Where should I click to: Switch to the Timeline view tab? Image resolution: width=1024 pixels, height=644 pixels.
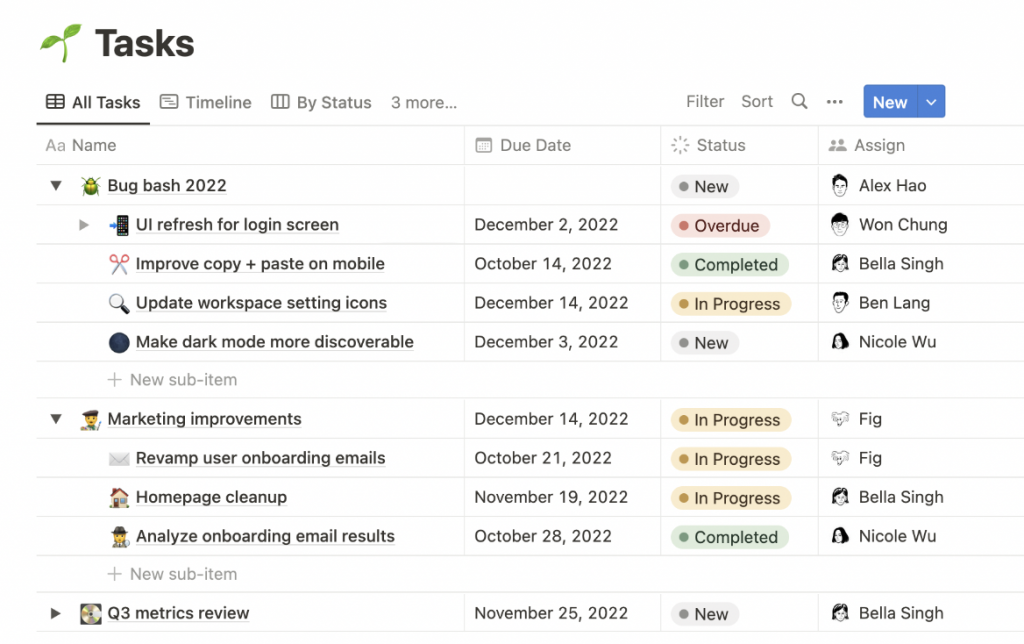pos(206,102)
